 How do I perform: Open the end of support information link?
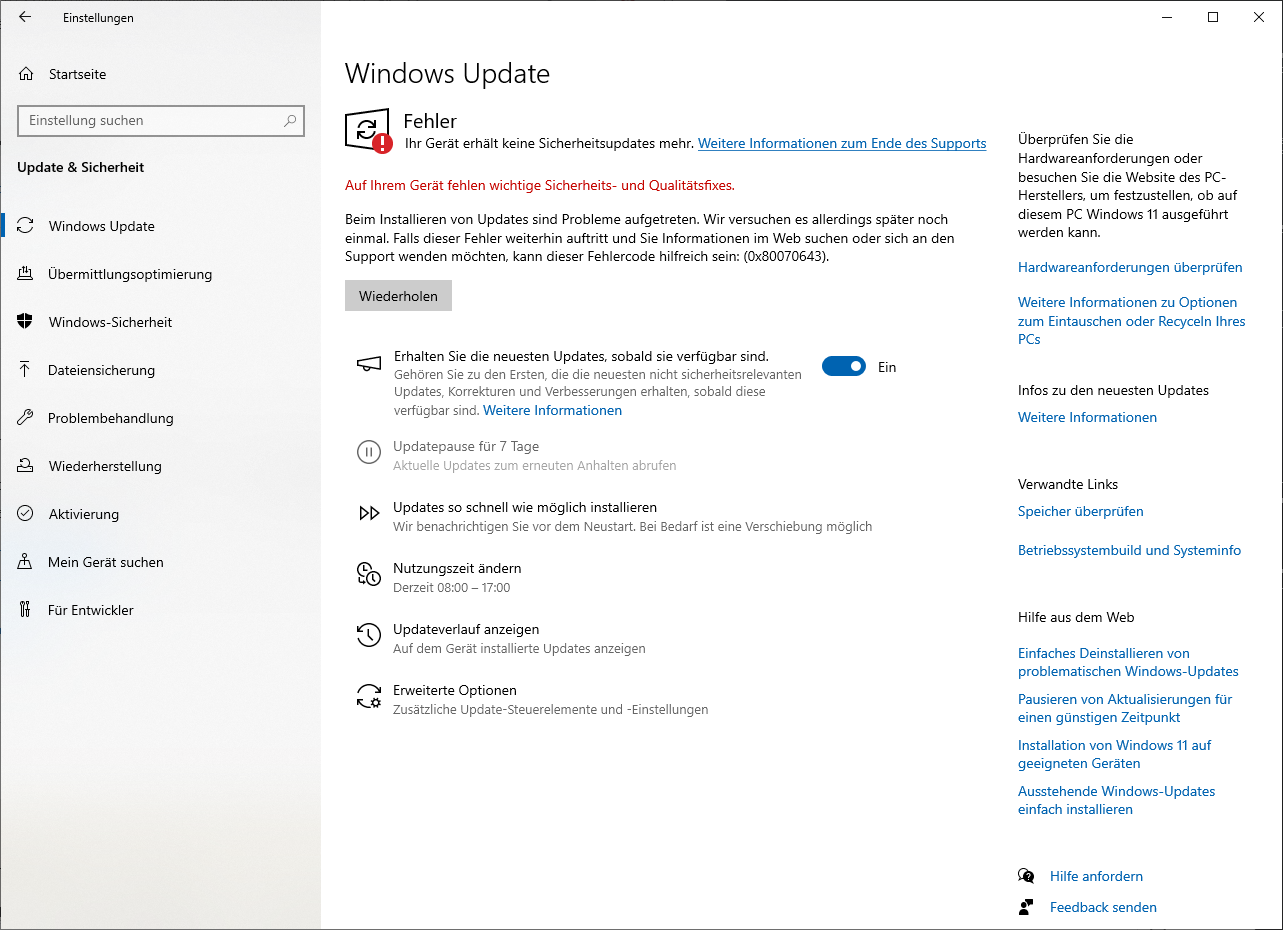842,143
